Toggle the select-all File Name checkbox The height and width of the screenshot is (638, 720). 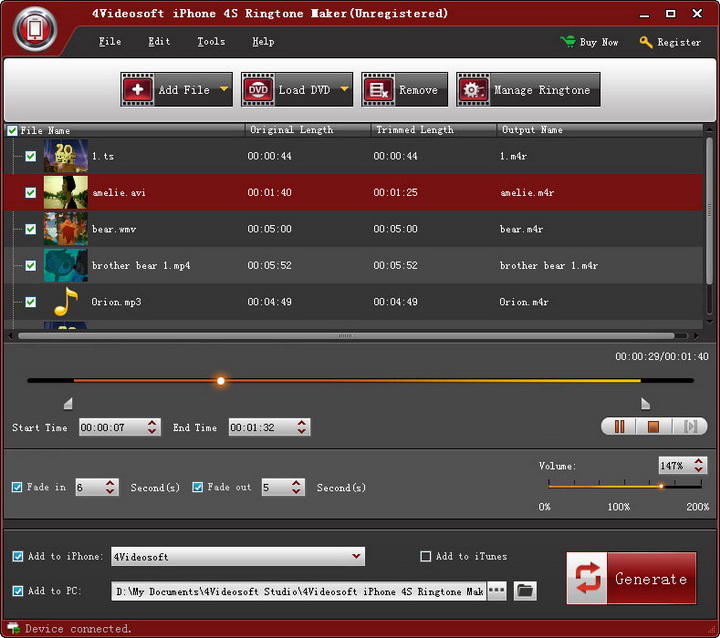click(12, 131)
